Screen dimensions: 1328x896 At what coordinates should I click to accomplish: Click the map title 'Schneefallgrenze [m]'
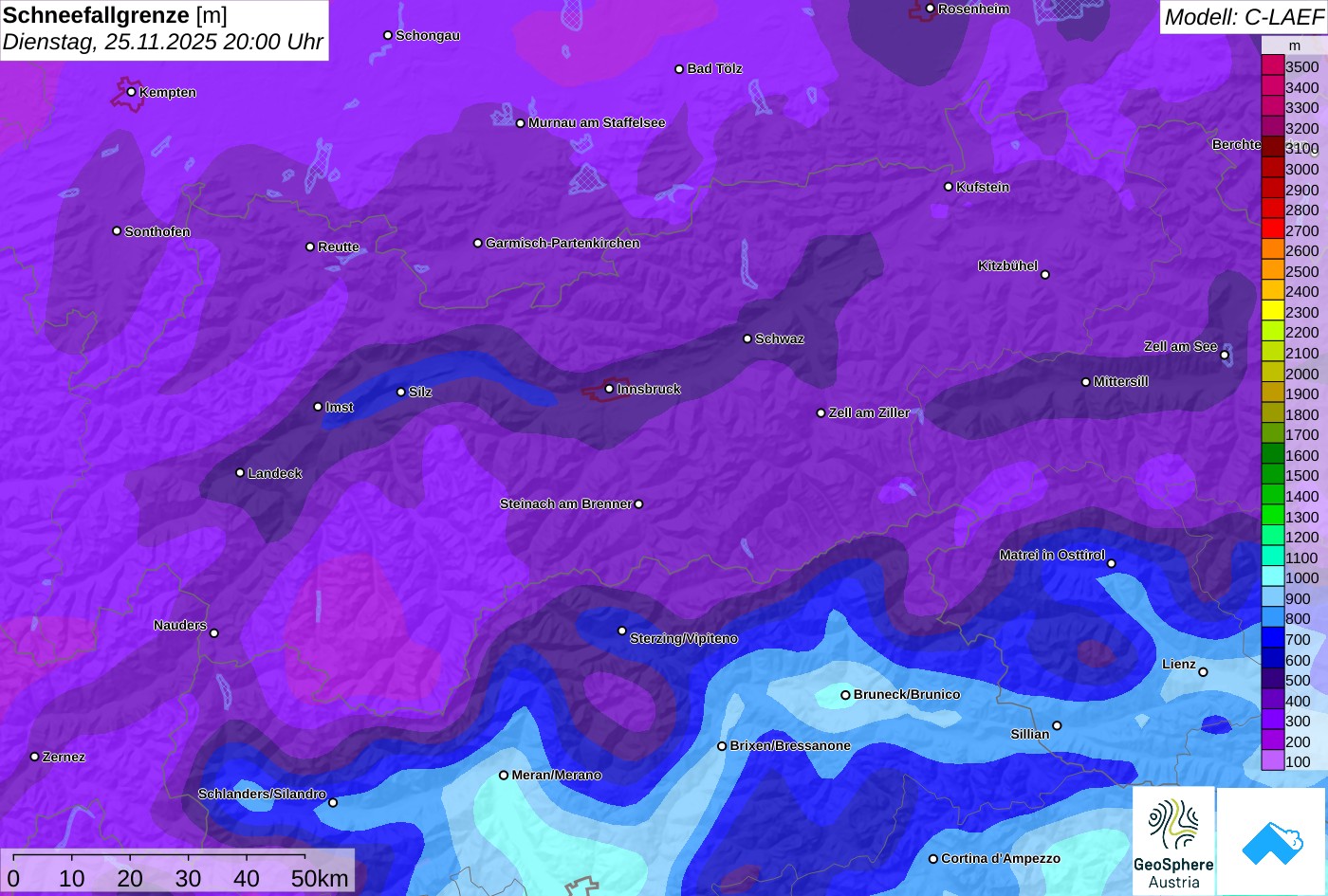point(116,15)
